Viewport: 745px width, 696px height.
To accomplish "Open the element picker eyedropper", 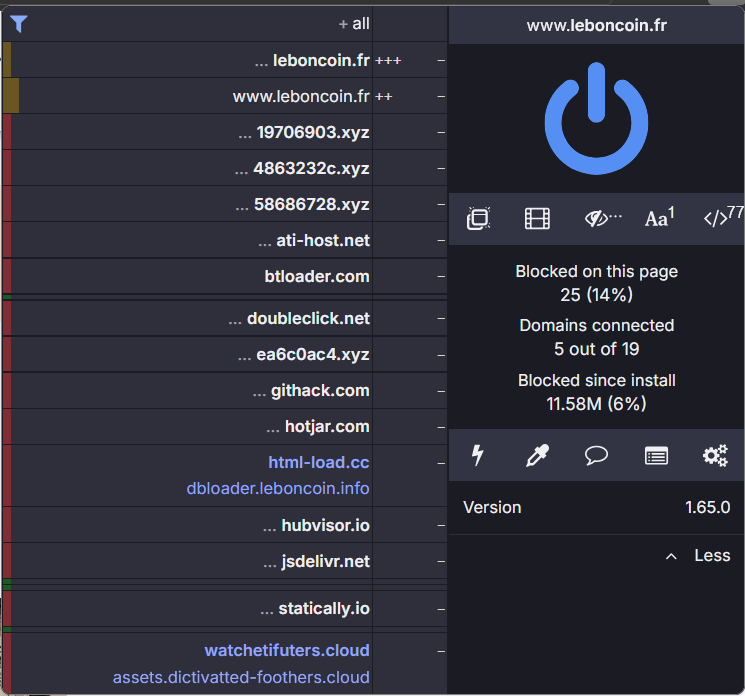I will (x=537, y=456).
